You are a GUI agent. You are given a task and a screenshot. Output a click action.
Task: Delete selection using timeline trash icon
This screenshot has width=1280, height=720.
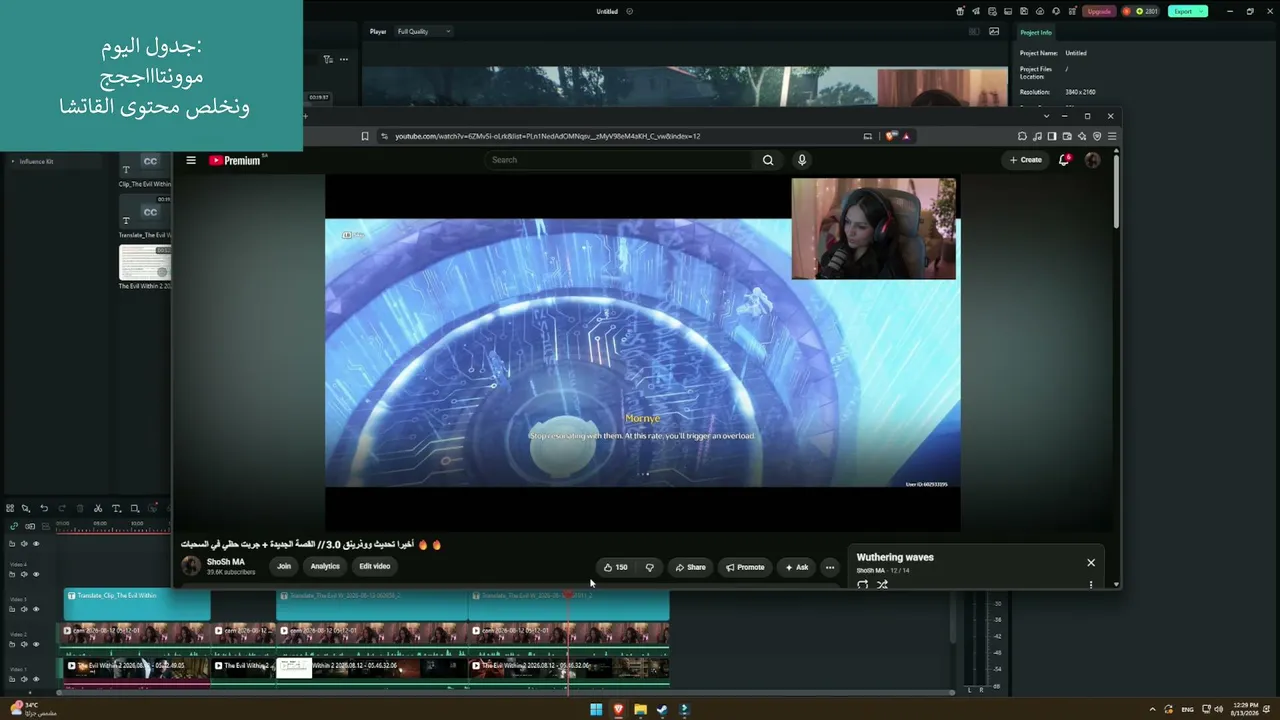[x=80, y=509]
